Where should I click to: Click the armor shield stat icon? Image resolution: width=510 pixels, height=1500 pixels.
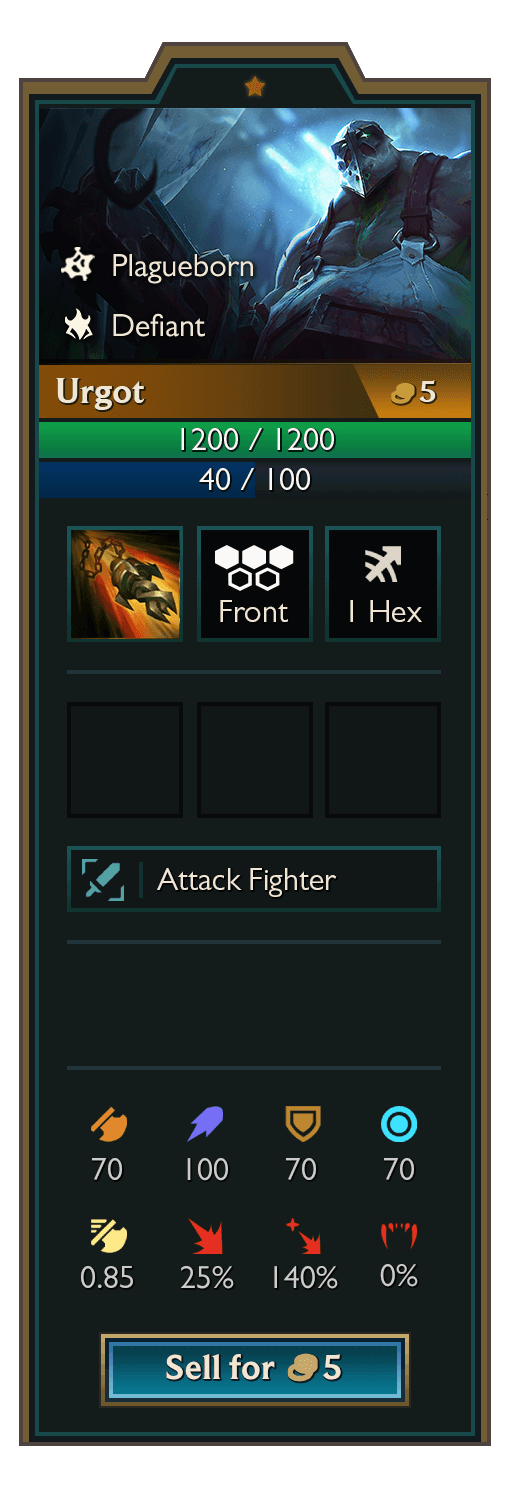(302, 1125)
